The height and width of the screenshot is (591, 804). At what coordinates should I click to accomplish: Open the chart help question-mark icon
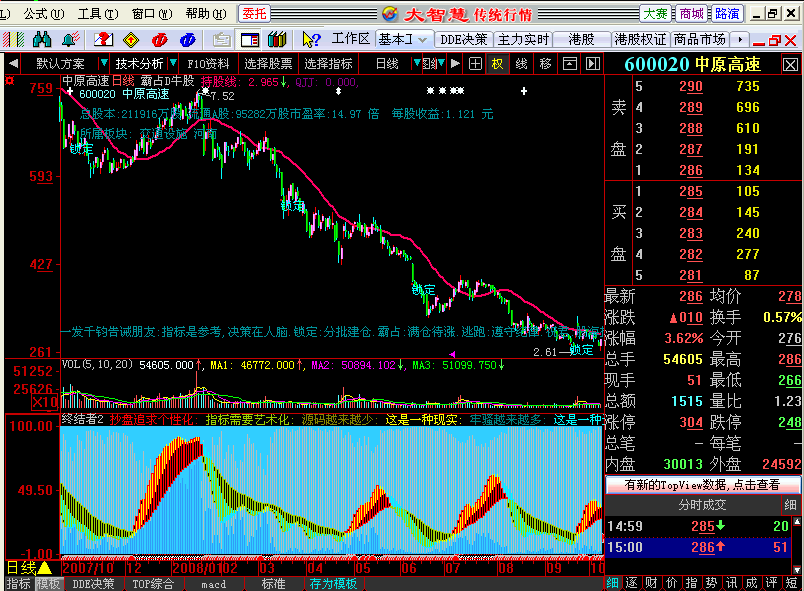103,39
